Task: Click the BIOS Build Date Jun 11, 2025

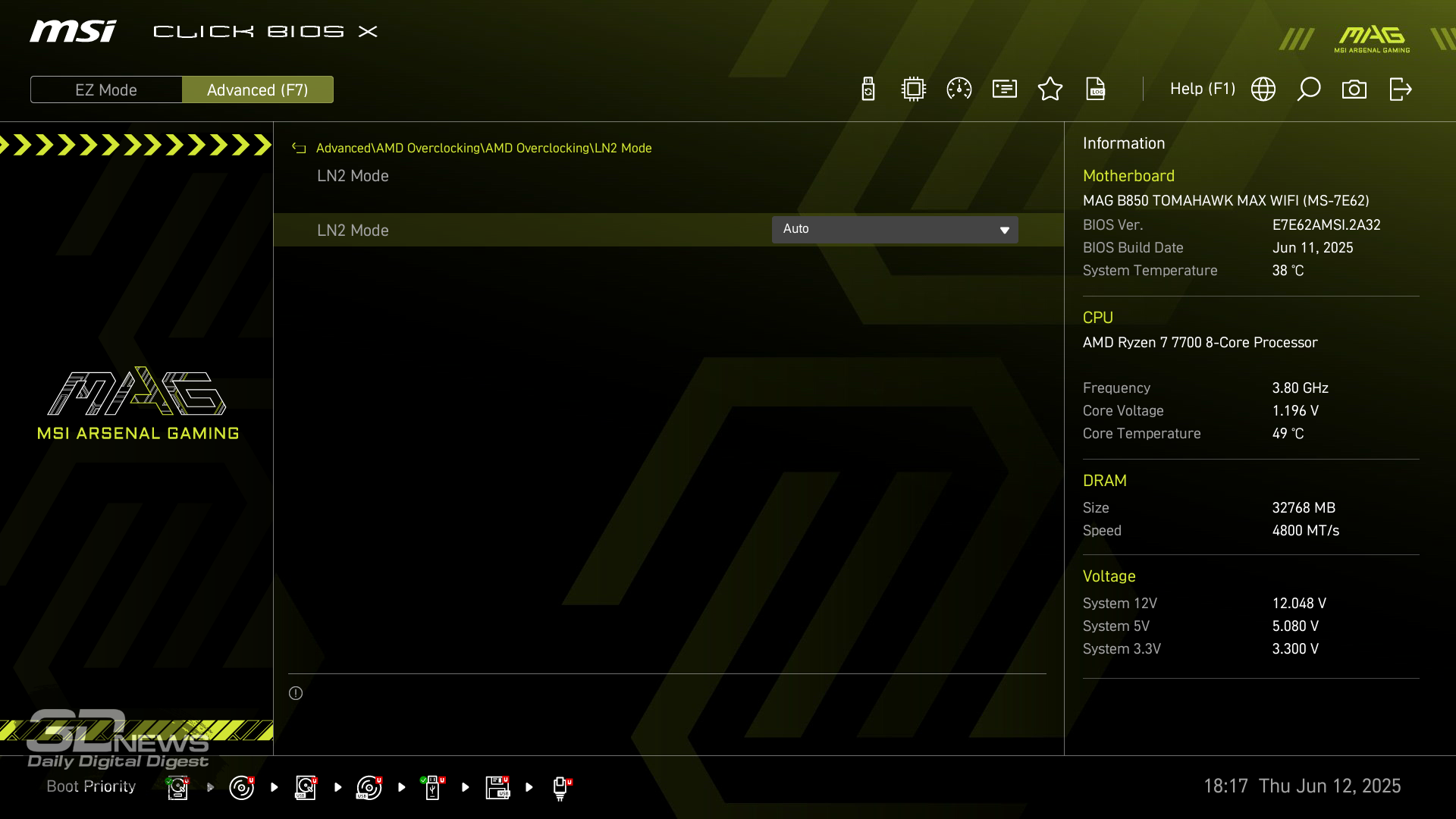Action: tap(1313, 248)
